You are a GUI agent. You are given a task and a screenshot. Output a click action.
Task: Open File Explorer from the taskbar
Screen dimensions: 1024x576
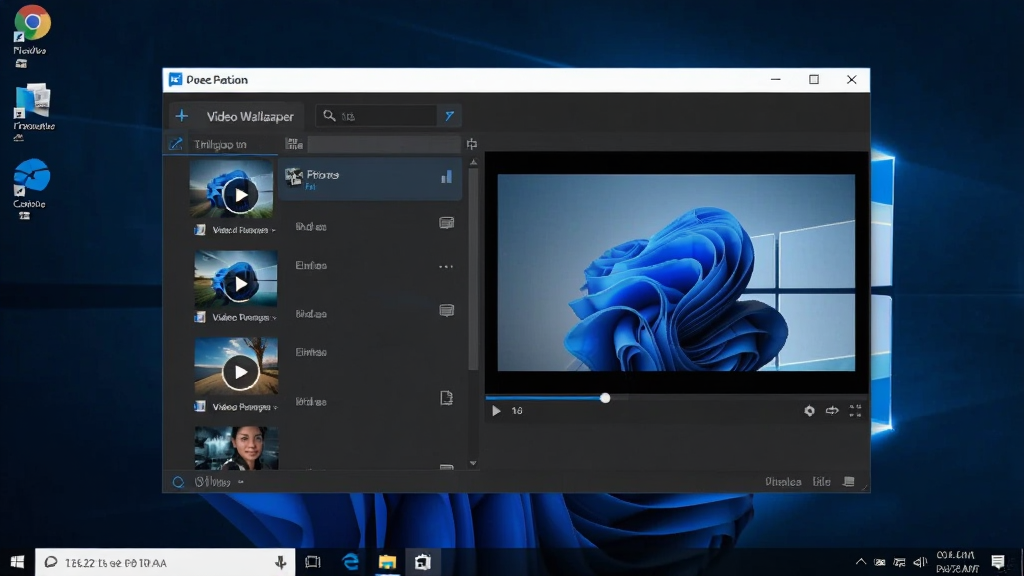[387, 562]
